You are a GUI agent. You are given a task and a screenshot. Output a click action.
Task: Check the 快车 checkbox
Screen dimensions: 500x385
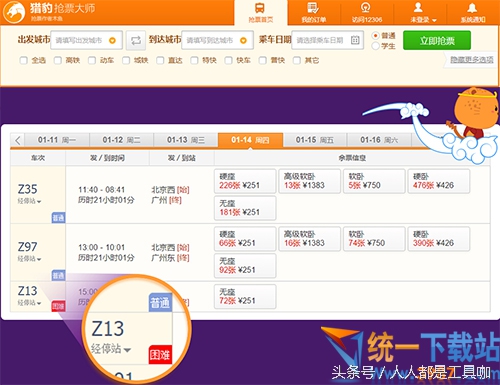pyautogui.click(x=228, y=60)
